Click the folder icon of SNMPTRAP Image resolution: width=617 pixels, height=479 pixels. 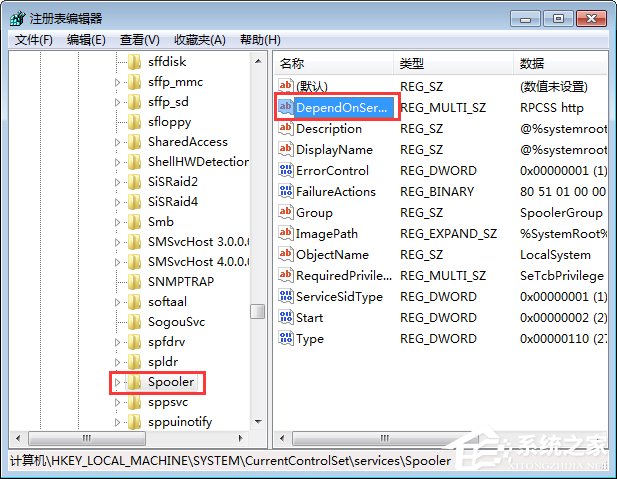point(134,282)
